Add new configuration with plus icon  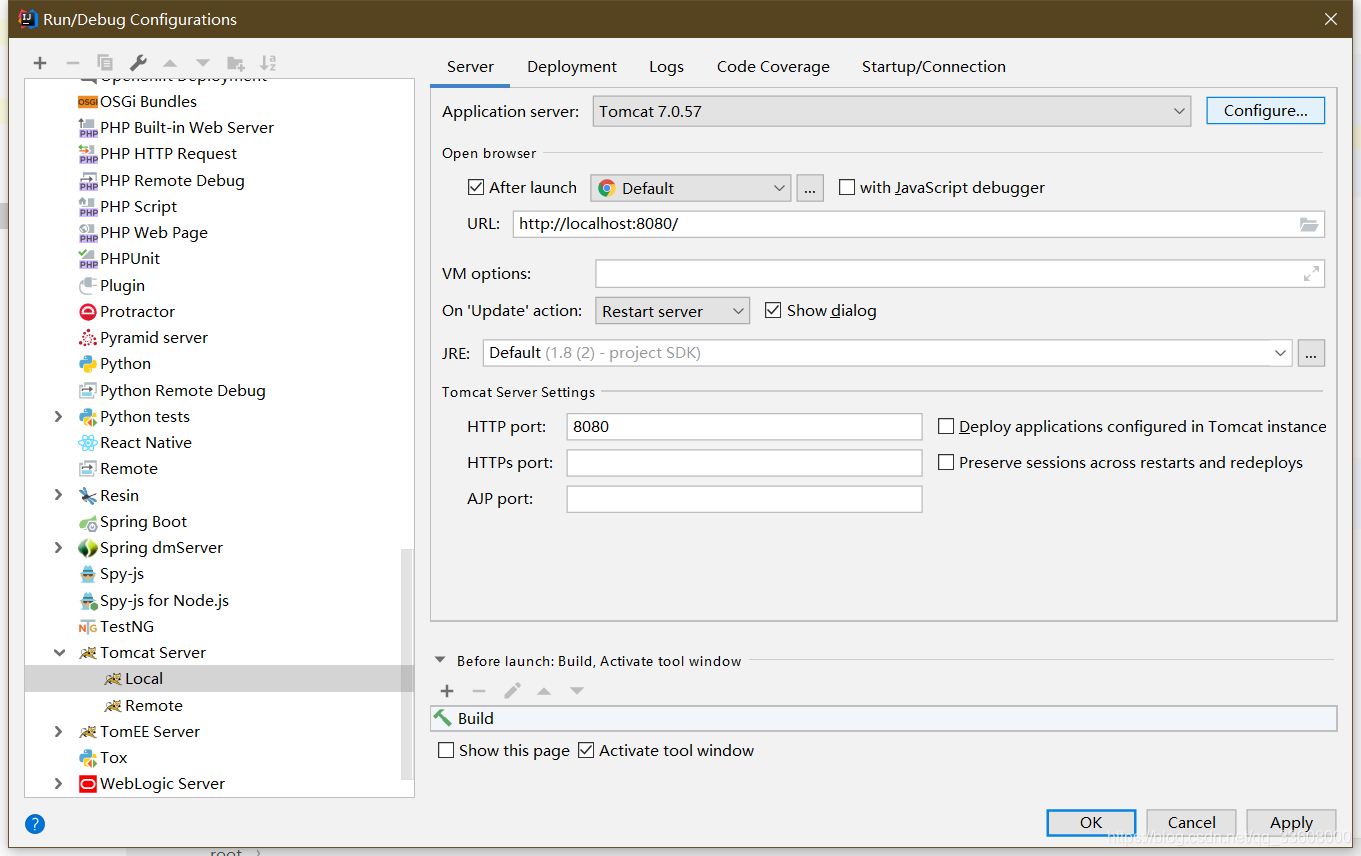click(40, 63)
